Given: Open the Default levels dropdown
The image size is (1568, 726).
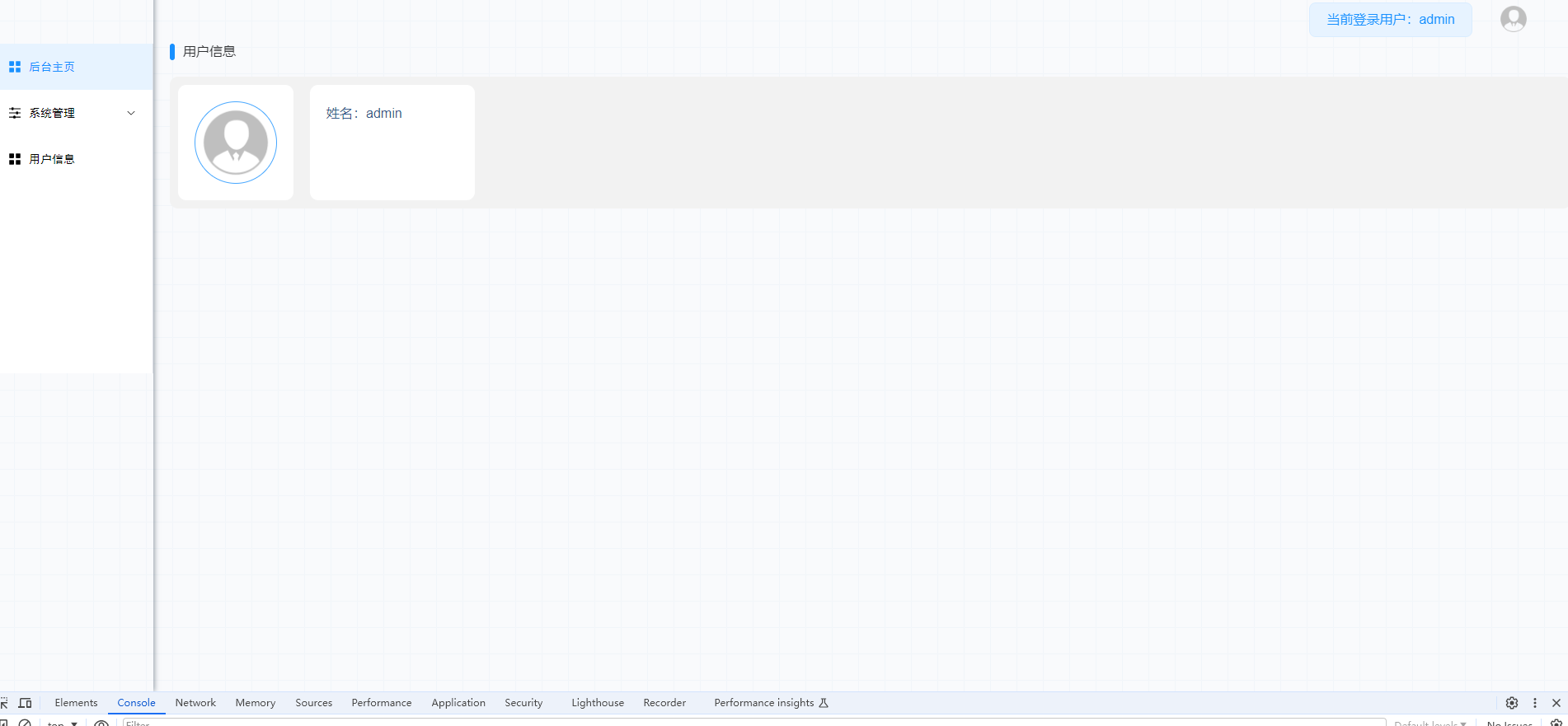Looking at the screenshot, I should 1430,723.
